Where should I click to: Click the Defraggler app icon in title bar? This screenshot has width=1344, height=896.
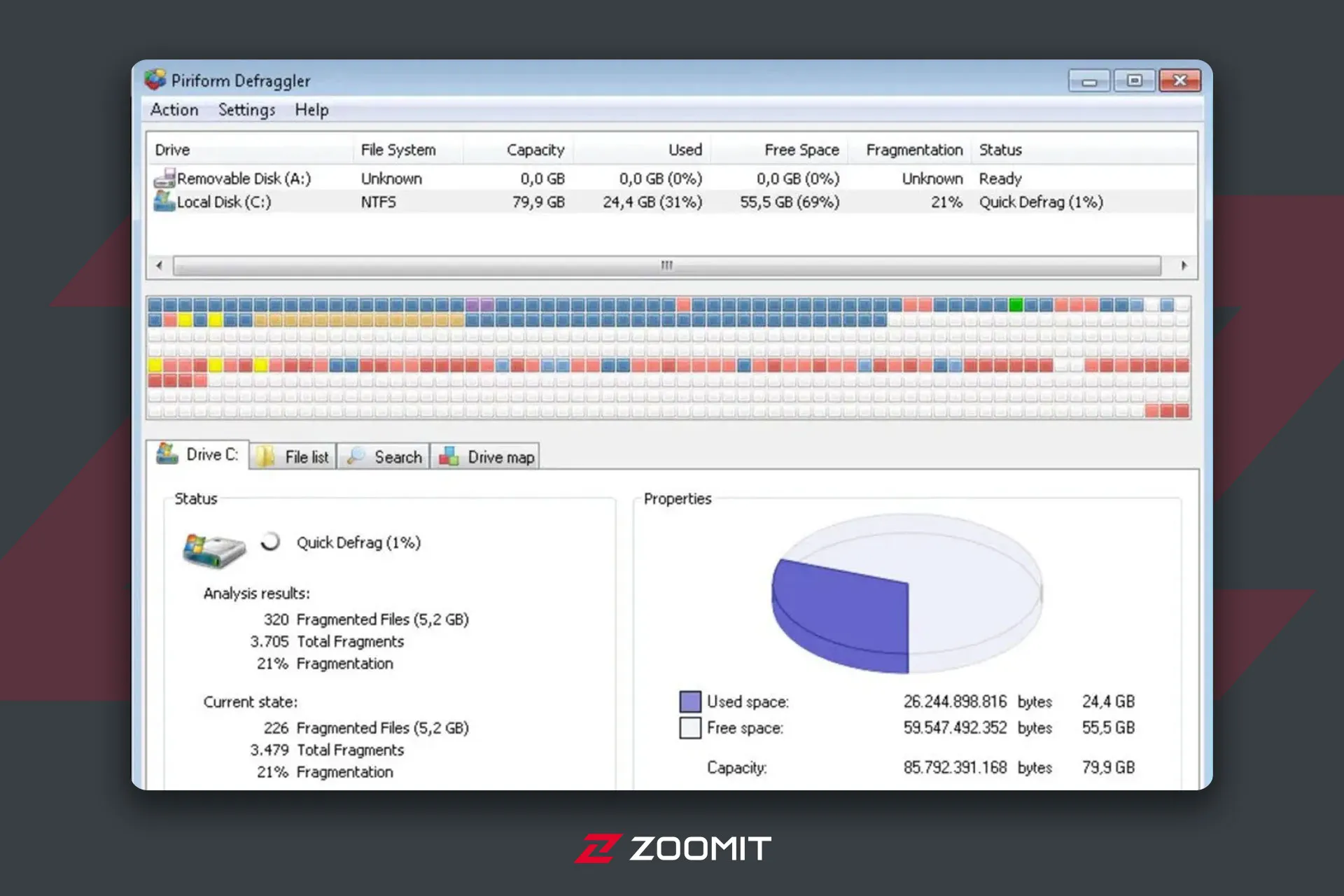(155, 80)
